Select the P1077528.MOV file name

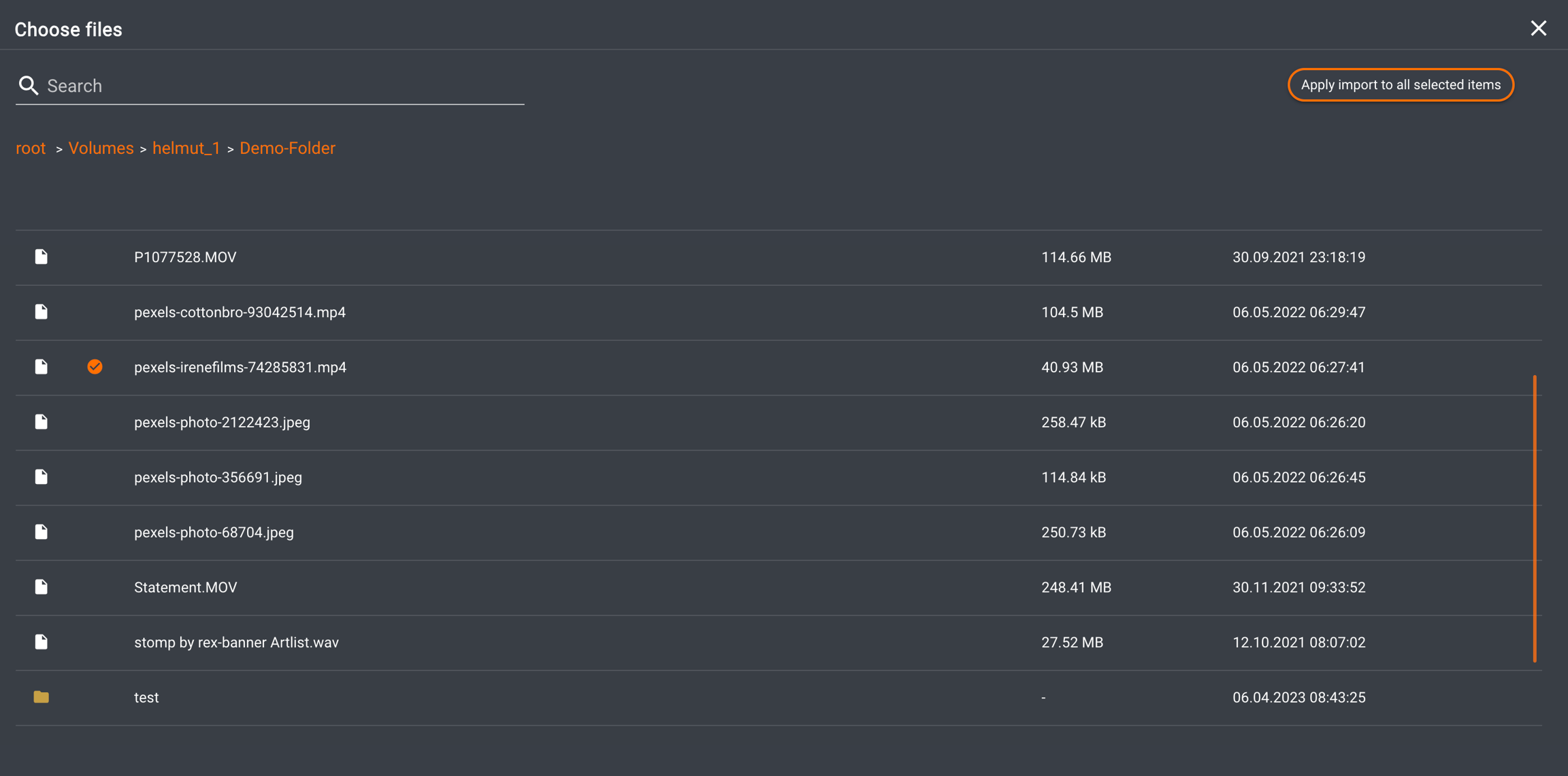pyautogui.click(x=185, y=257)
